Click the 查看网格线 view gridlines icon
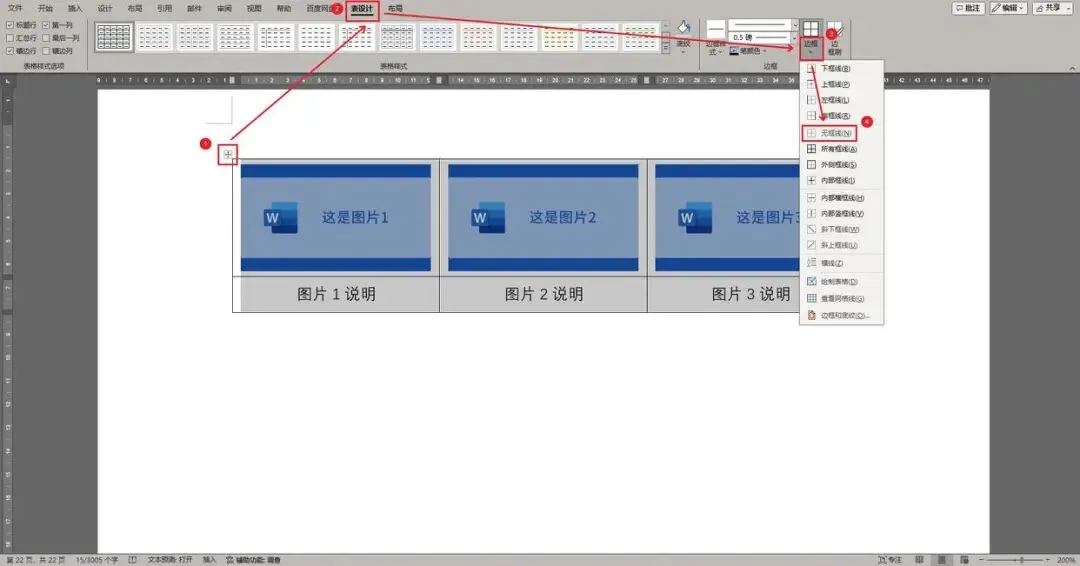Screen dimensions: 1080x566 811,298
